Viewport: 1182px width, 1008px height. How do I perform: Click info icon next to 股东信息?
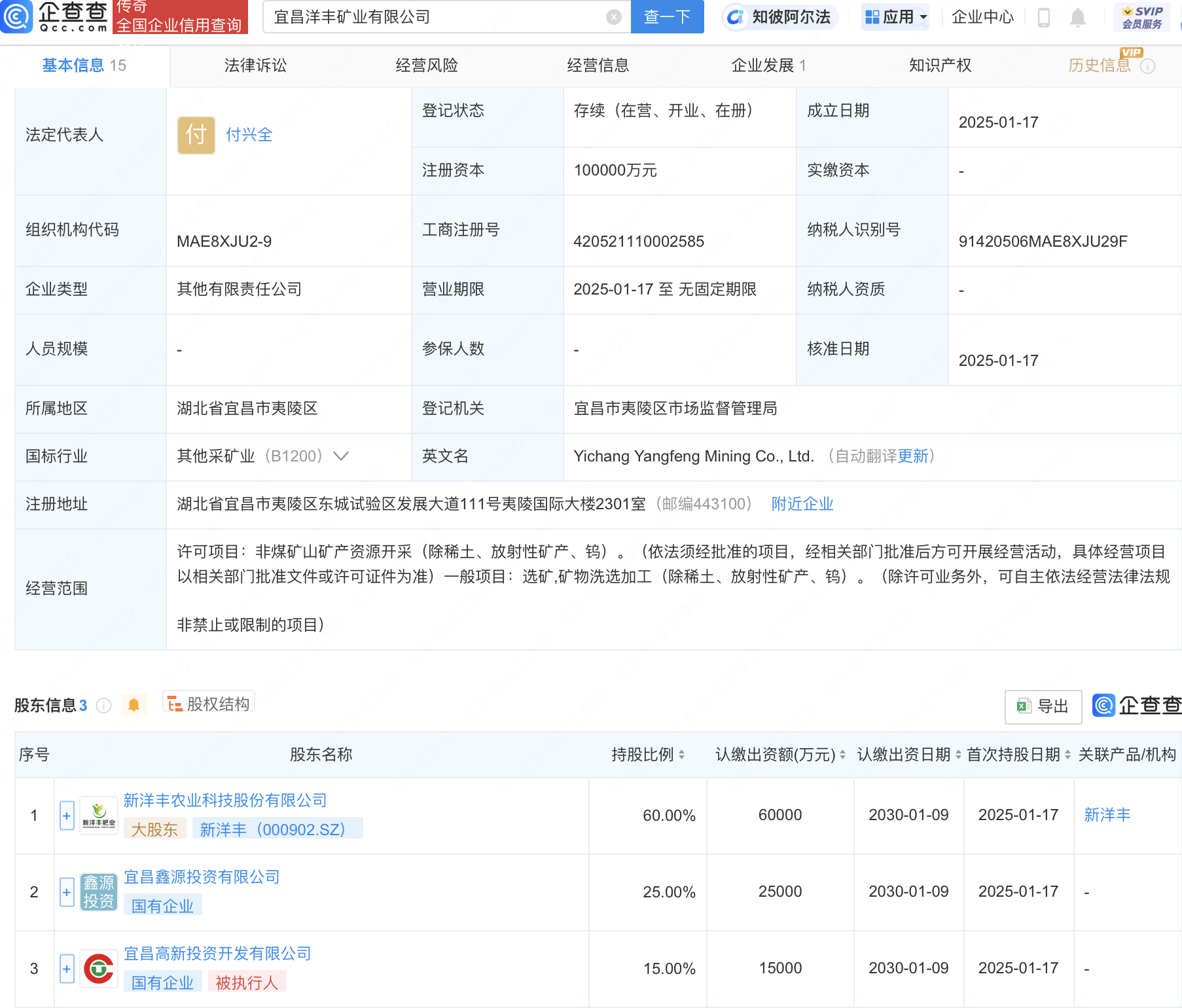point(103,705)
